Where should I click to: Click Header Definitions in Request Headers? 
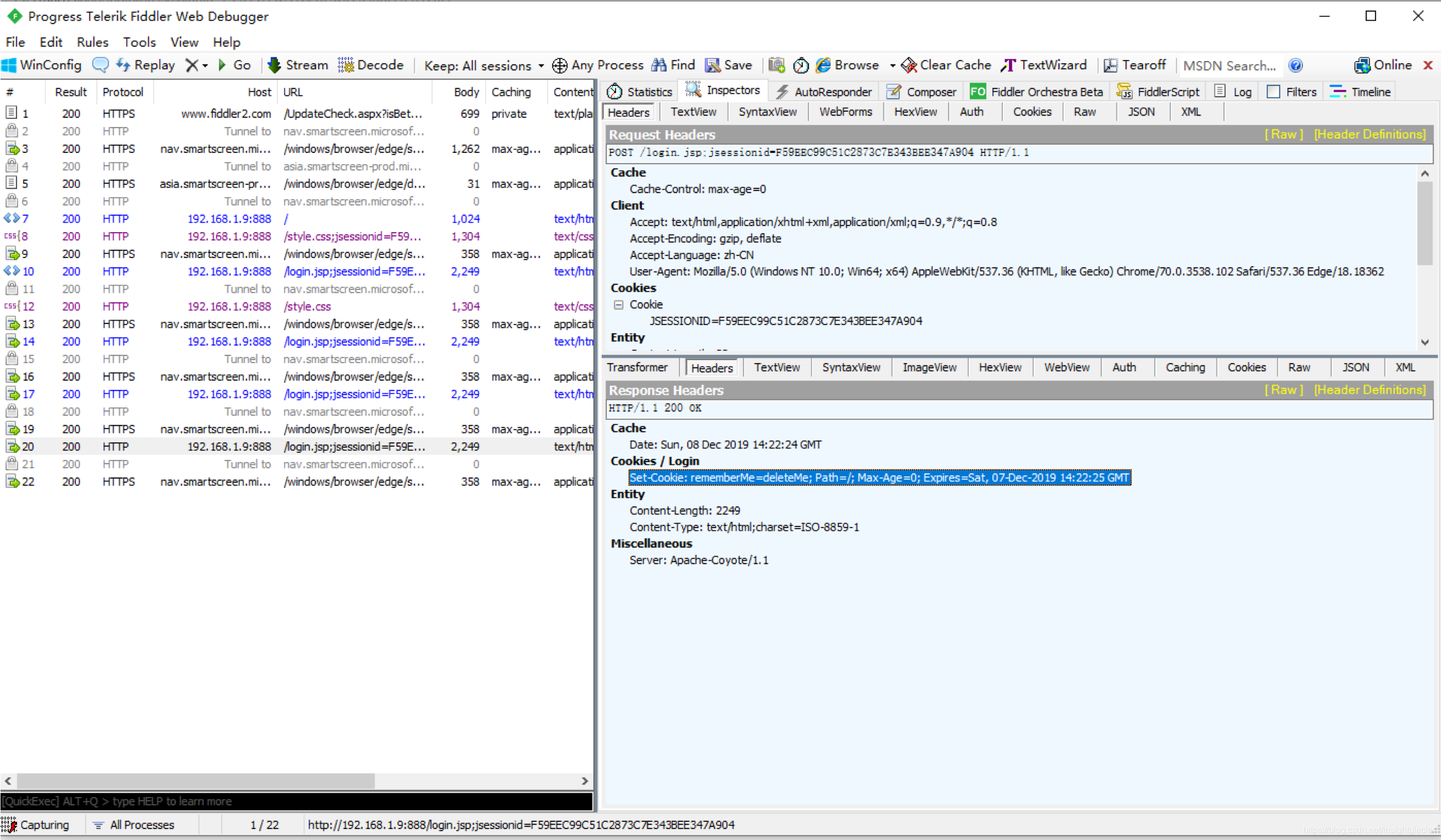tap(1369, 134)
